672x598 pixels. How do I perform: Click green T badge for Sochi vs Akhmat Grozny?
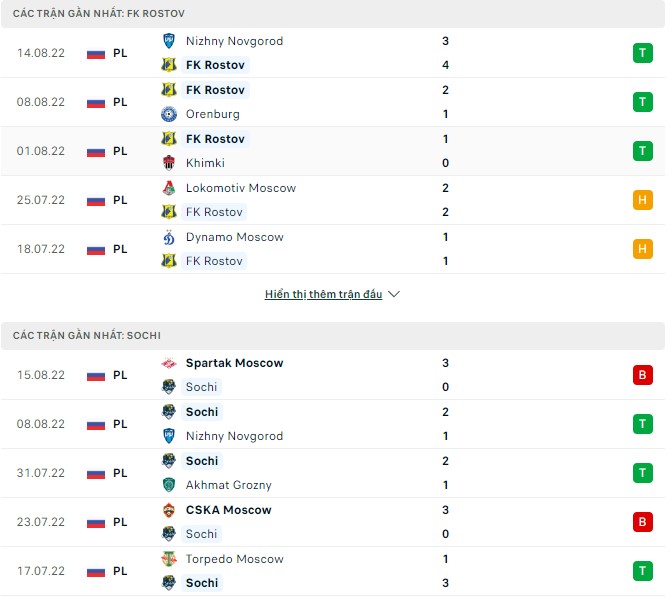pyautogui.click(x=642, y=473)
